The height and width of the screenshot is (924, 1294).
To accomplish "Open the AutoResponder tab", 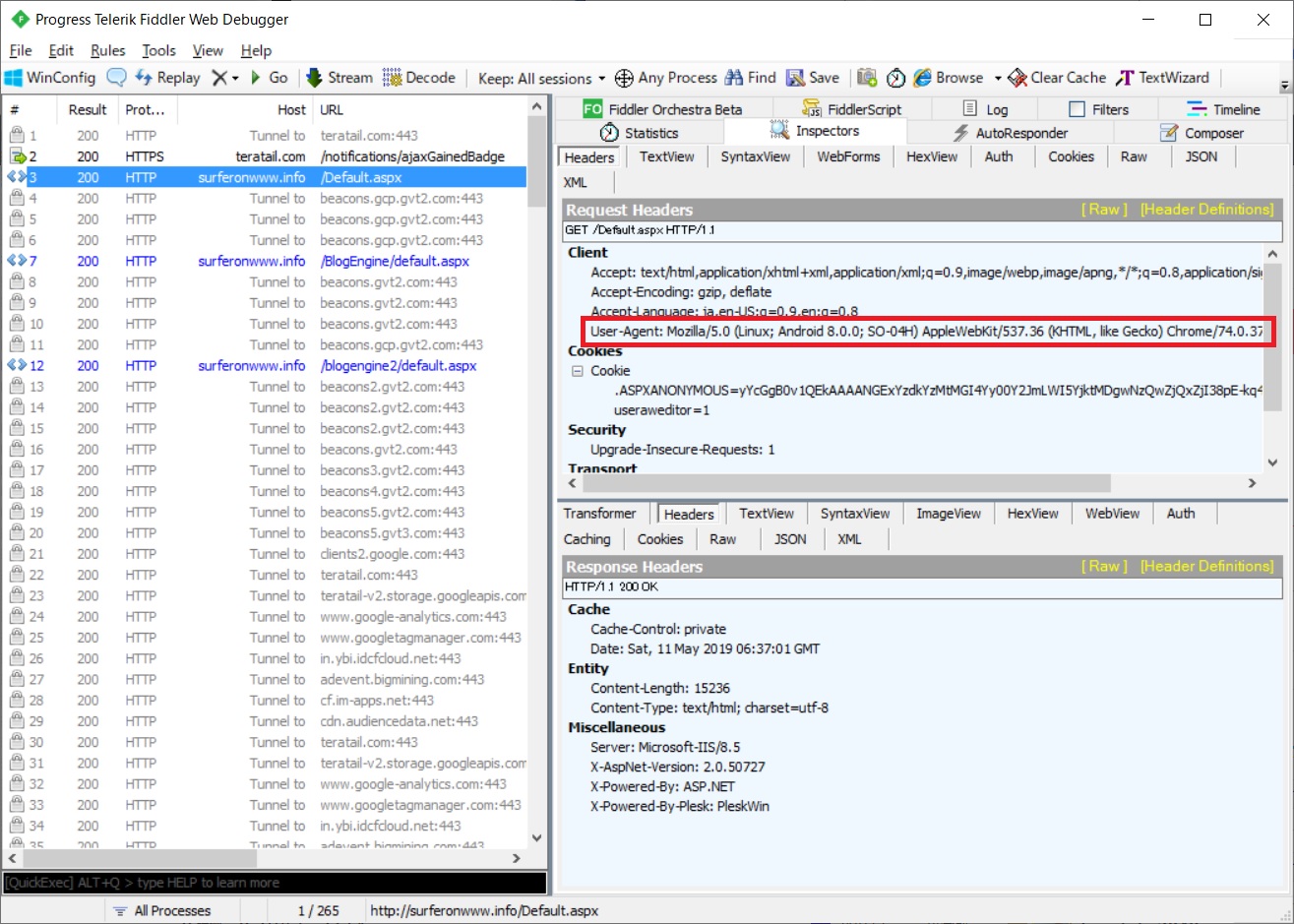I will coord(1011,133).
